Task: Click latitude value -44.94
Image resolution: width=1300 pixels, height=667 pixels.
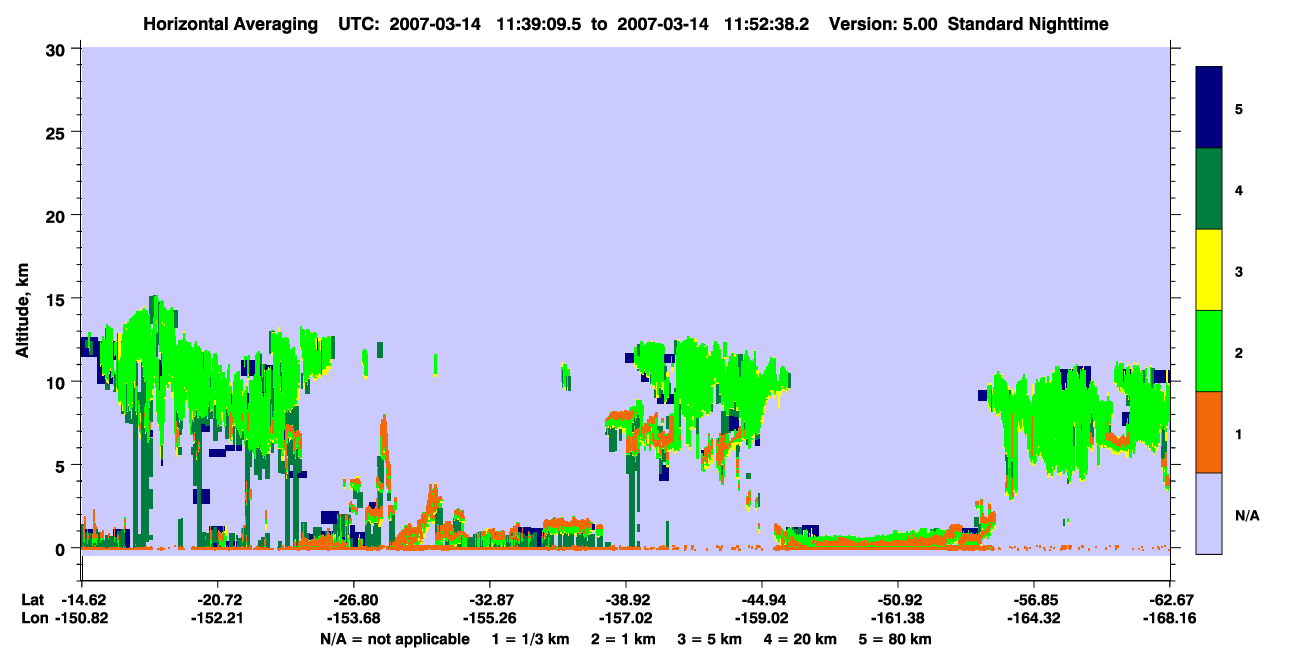Action: [x=762, y=600]
